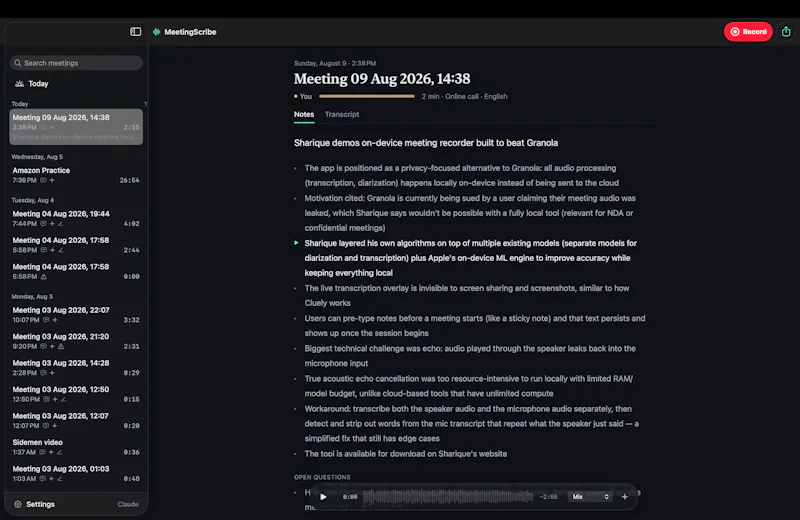This screenshot has width=800, height=520.
Task: Select Meeting 09 Aug 2026, 14:38 in sidebar
Action: point(76,127)
